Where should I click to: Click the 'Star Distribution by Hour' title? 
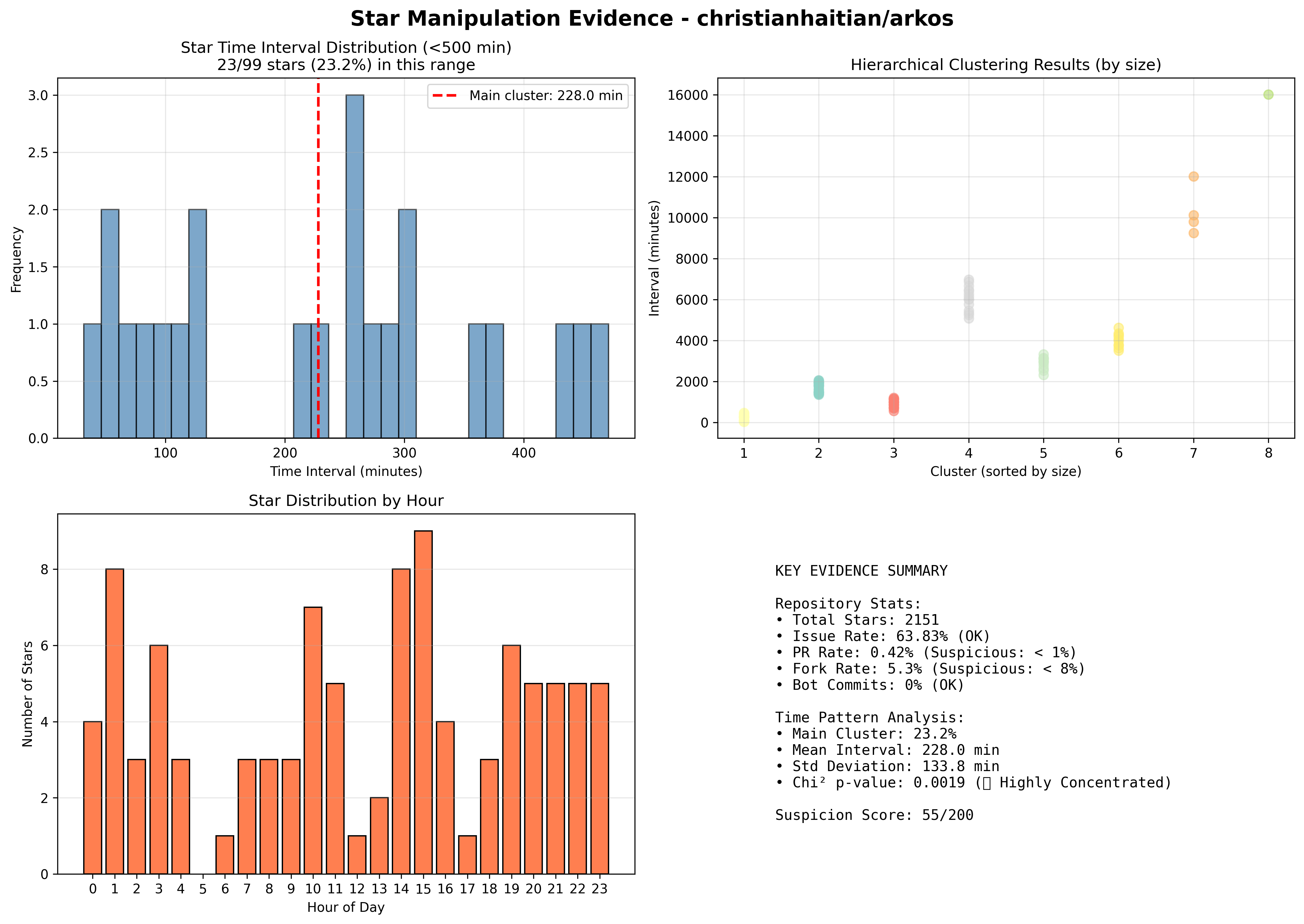[x=346, y=501]
